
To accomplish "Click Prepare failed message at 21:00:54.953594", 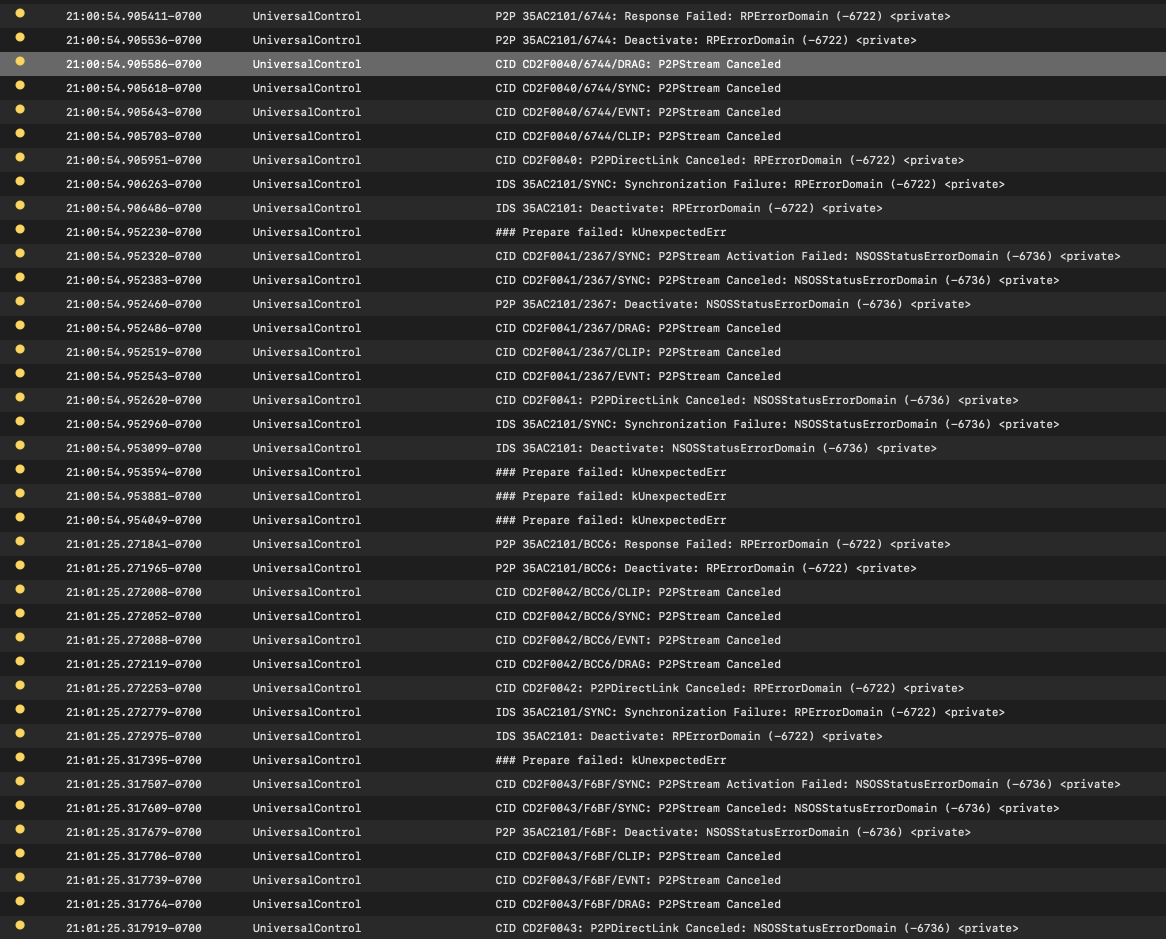I will [x=611, y=472].
